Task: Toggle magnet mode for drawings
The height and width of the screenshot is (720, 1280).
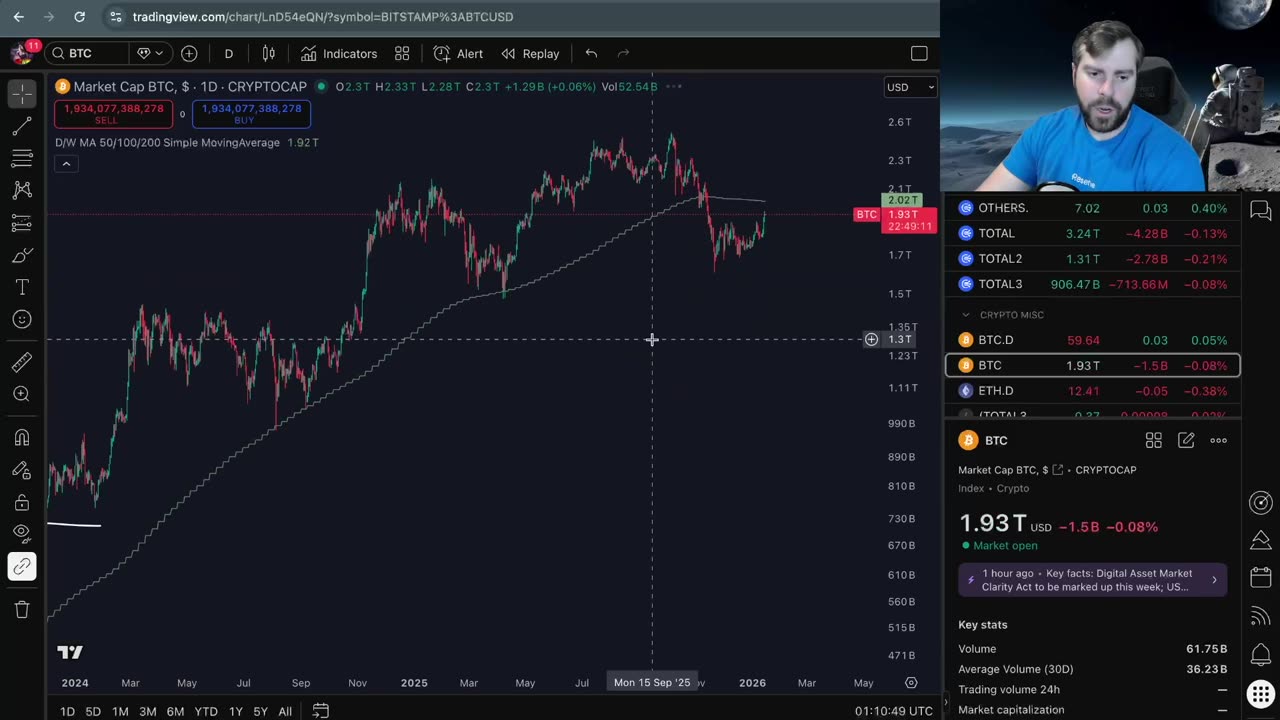Action: [x=21, y=437]
